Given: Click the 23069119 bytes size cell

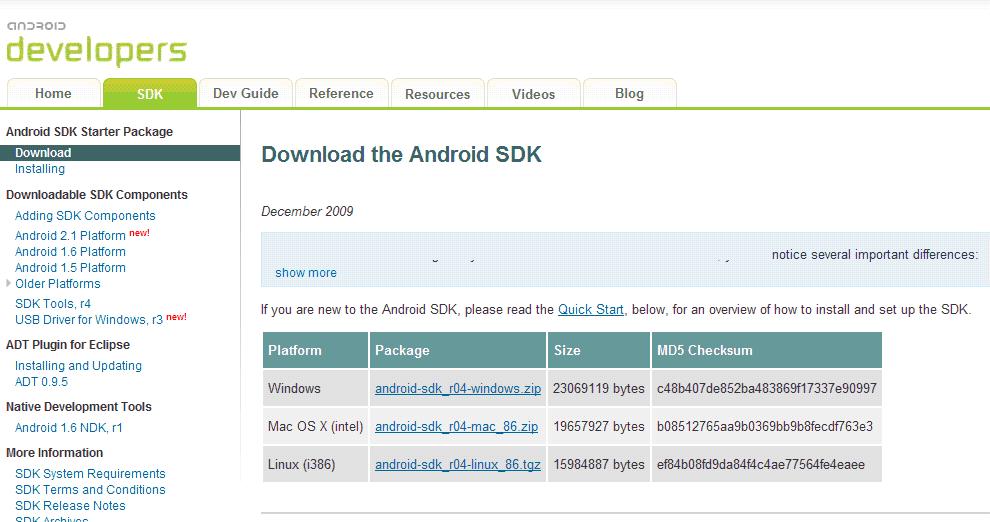Looking at the screenshot, I should [x=599, y=388].
